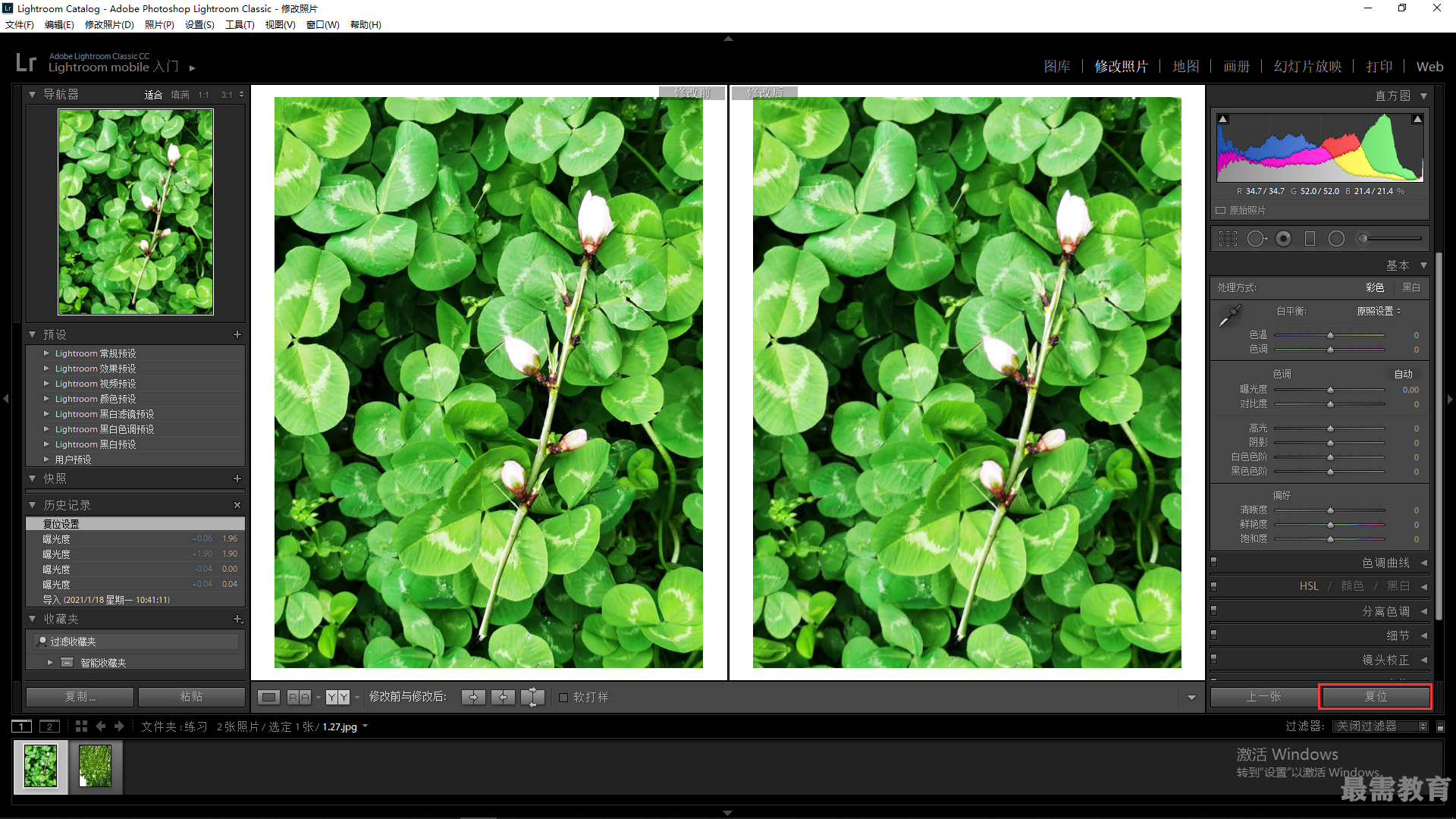Toggle HSL panel on/off switch
The height and width of the screenshot is (819, 1456).
tap(1214, 587)
